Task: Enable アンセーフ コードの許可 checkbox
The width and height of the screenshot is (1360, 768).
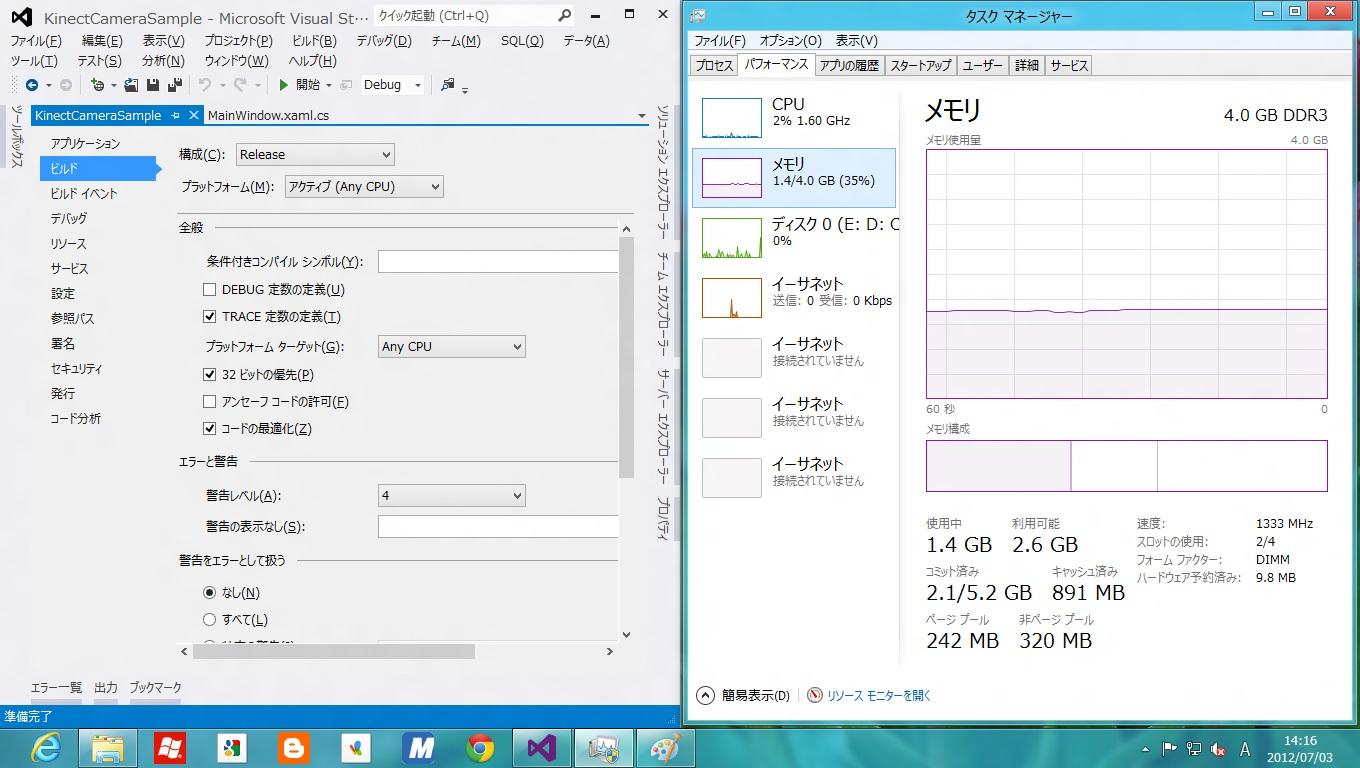Action: [209, 401]
